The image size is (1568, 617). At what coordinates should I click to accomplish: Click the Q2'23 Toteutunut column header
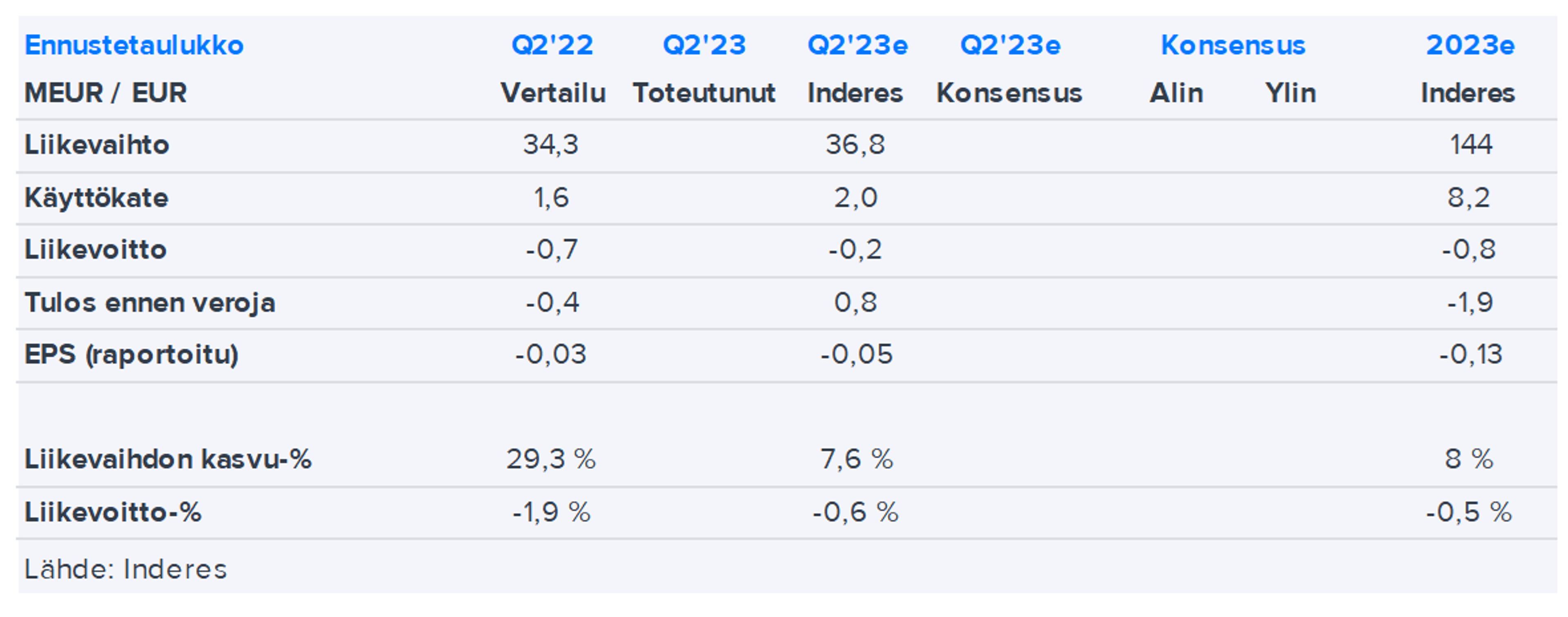(704, 46)
